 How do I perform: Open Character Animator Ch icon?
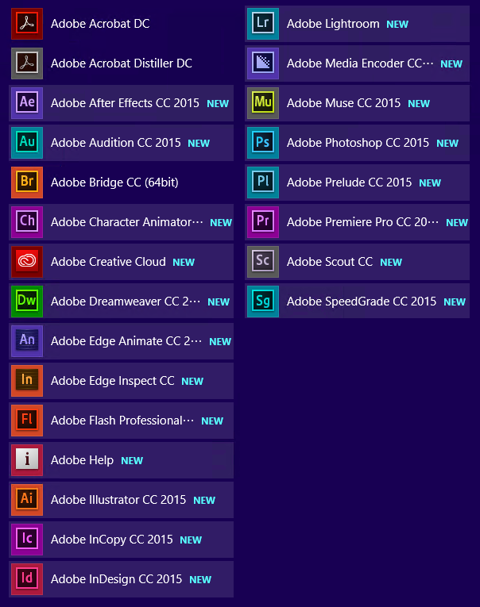click(27, 222)
